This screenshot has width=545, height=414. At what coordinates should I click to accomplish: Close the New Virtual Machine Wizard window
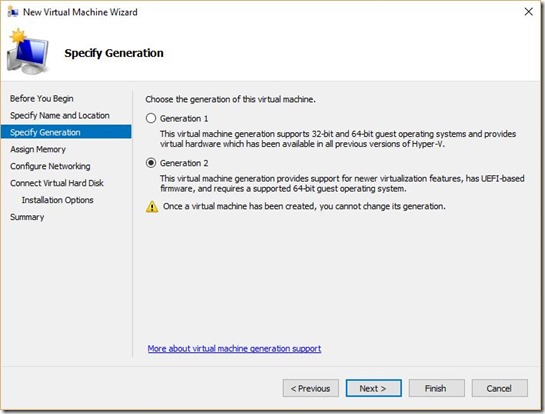[528, 11]
